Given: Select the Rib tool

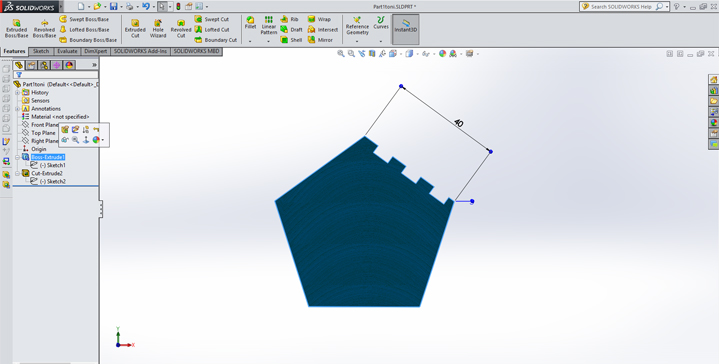Looking at the screenshot, I should coord(289,19).
